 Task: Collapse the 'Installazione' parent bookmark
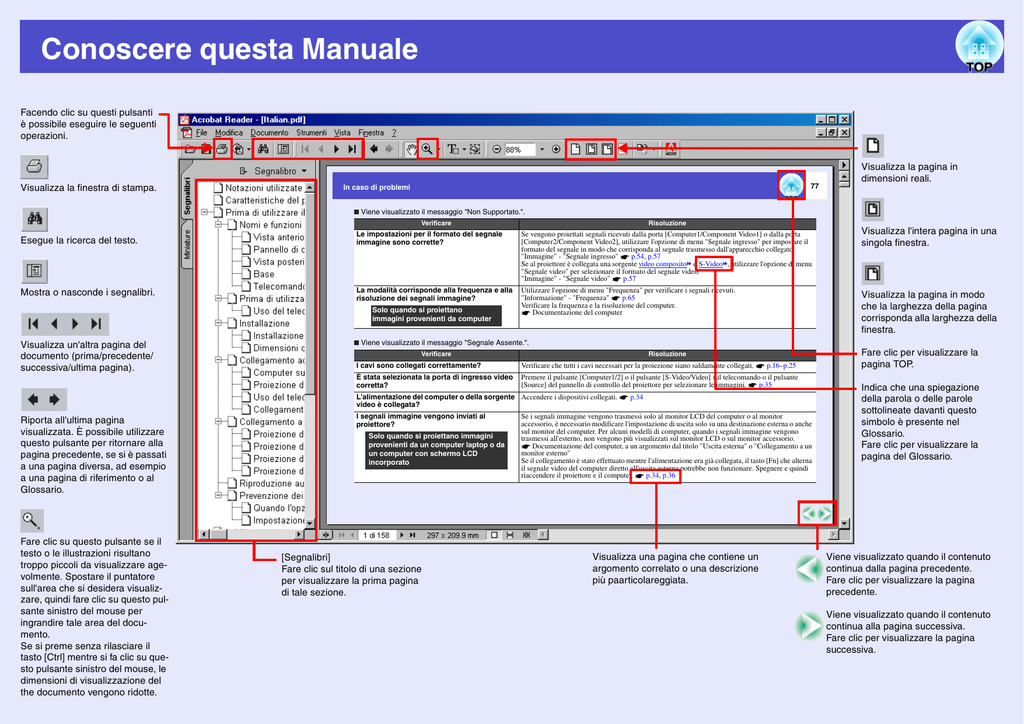click(218, 323)
